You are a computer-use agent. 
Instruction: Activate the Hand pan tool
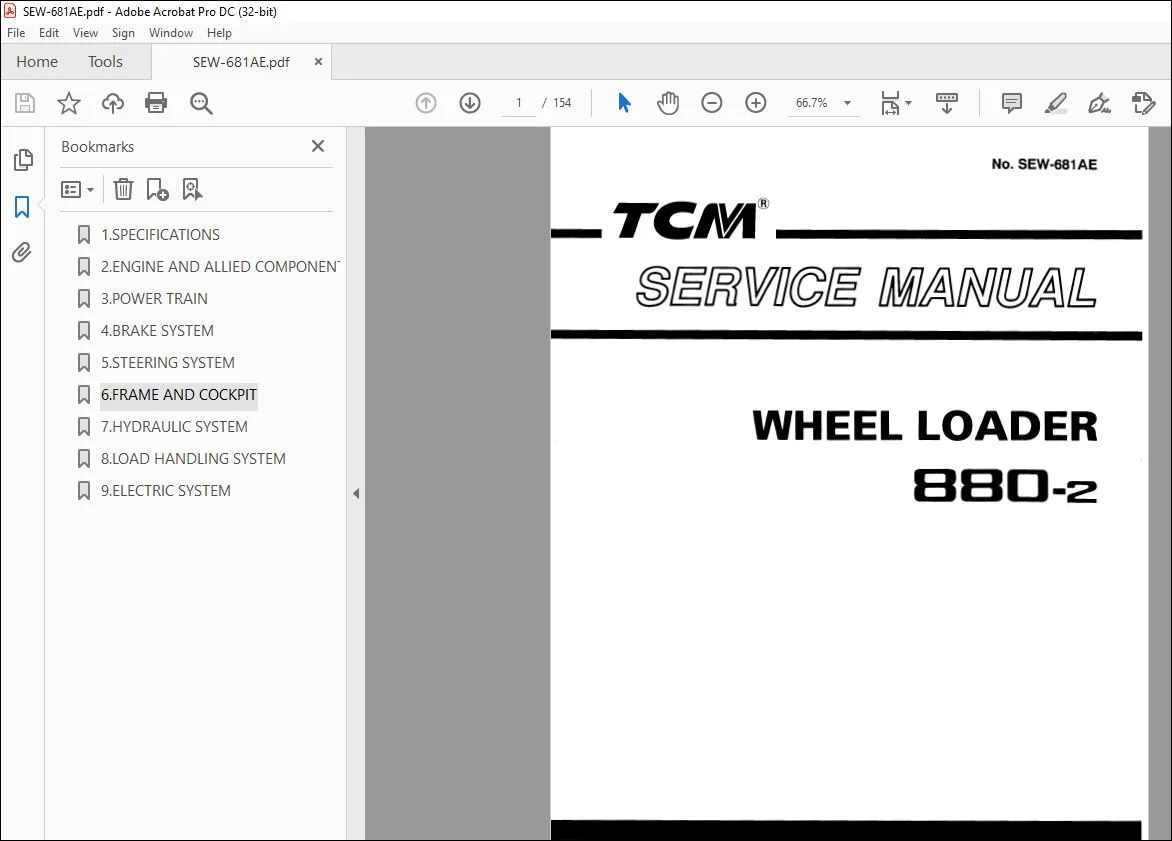[x=668, y=103]
